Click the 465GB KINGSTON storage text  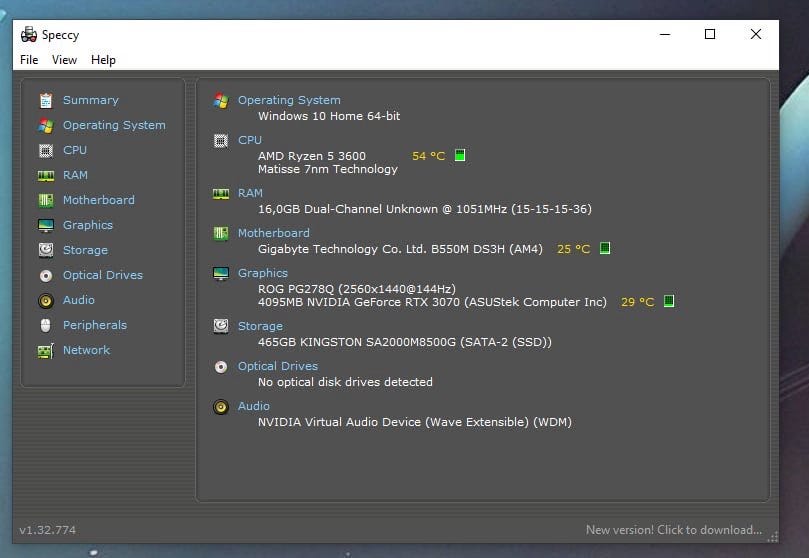(x=404, y=342)
